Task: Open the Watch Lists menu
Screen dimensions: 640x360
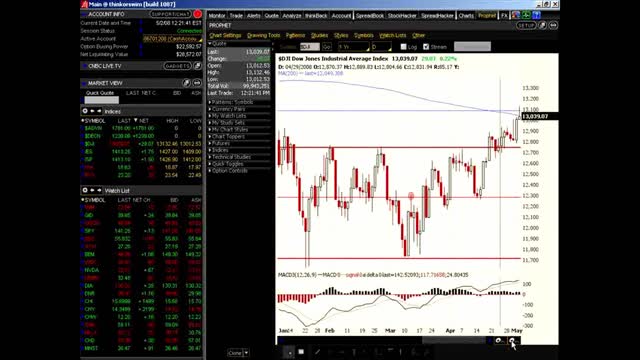Action: 393,36
